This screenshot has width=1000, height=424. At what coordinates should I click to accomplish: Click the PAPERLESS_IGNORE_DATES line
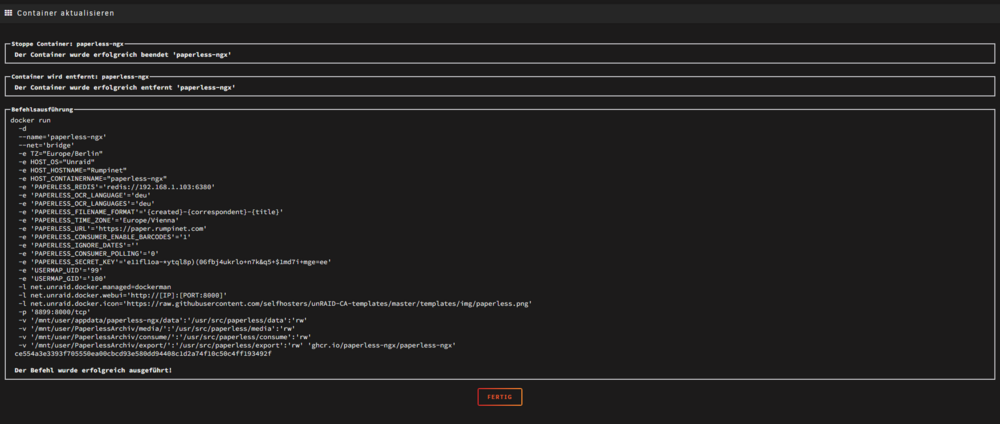(78, 244)
